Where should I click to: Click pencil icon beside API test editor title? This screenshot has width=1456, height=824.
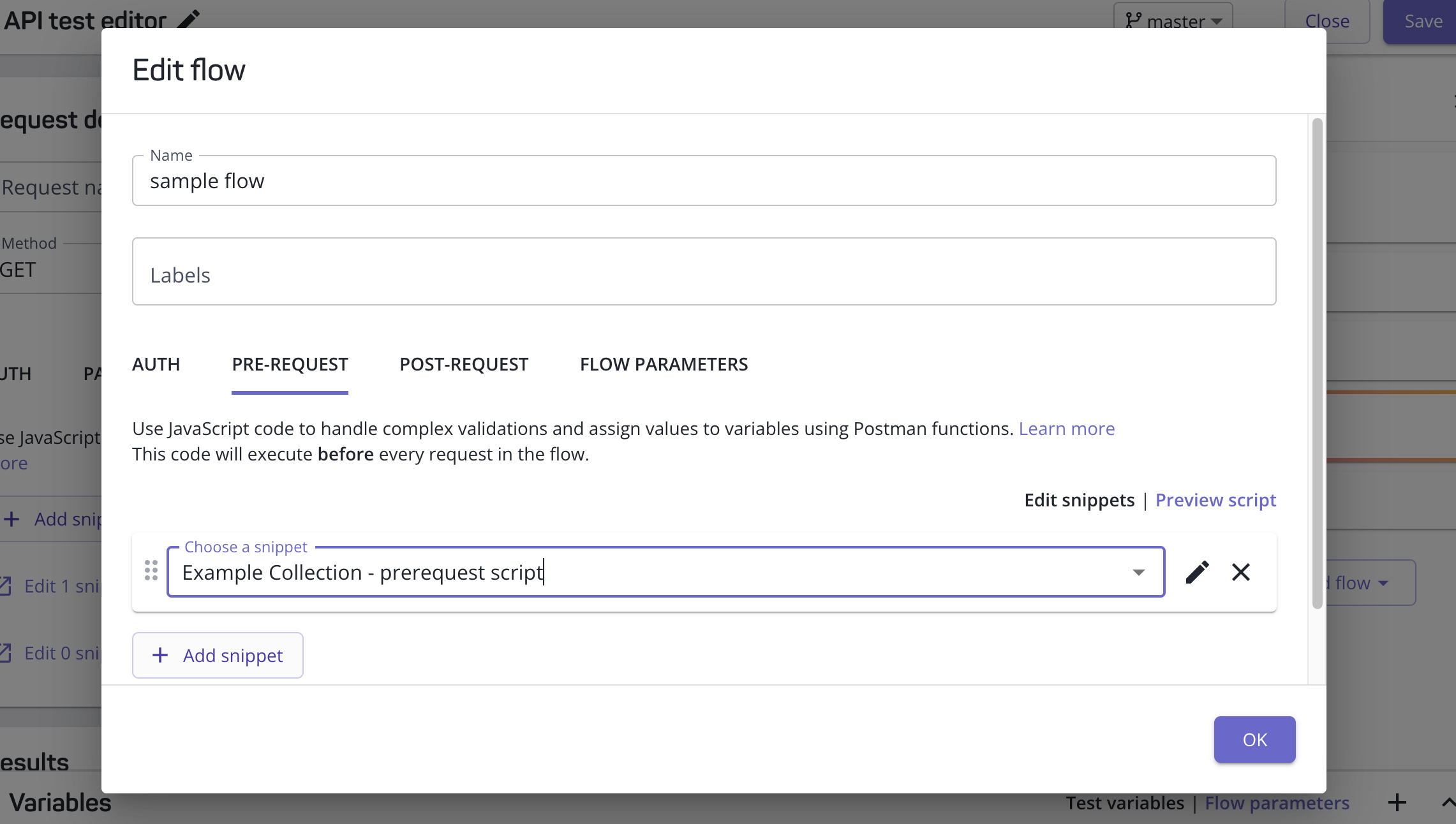(188, 19)
